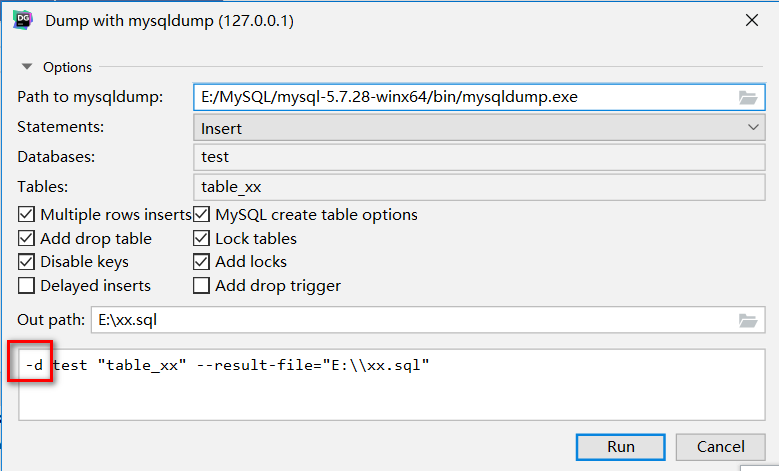Click into Path to mysqldump field
Image resolution: width=779 pixels, height=471 pixels.
click(x=460, y=97)
